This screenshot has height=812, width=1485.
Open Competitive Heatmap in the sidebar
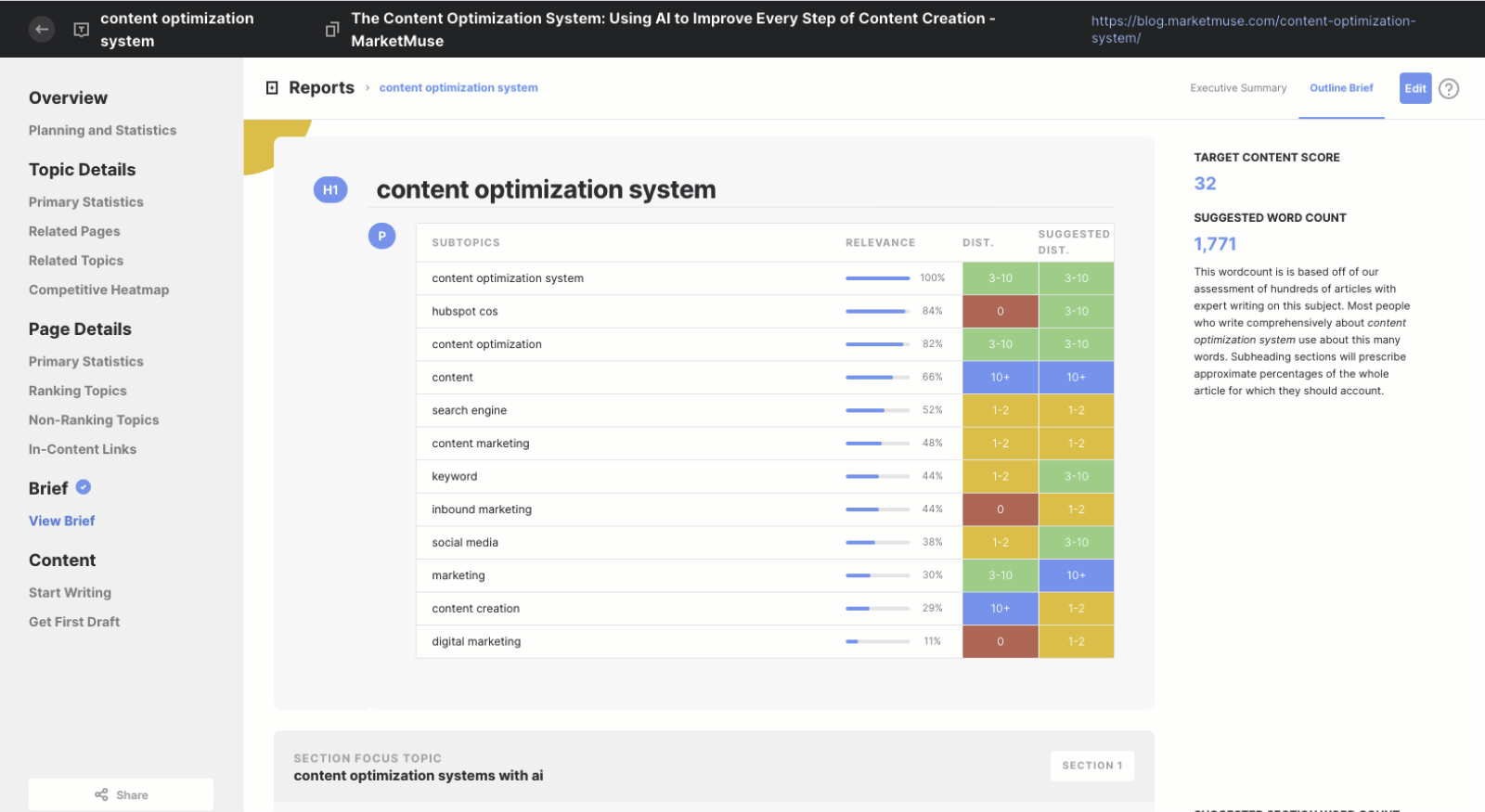tap(99, 290)
